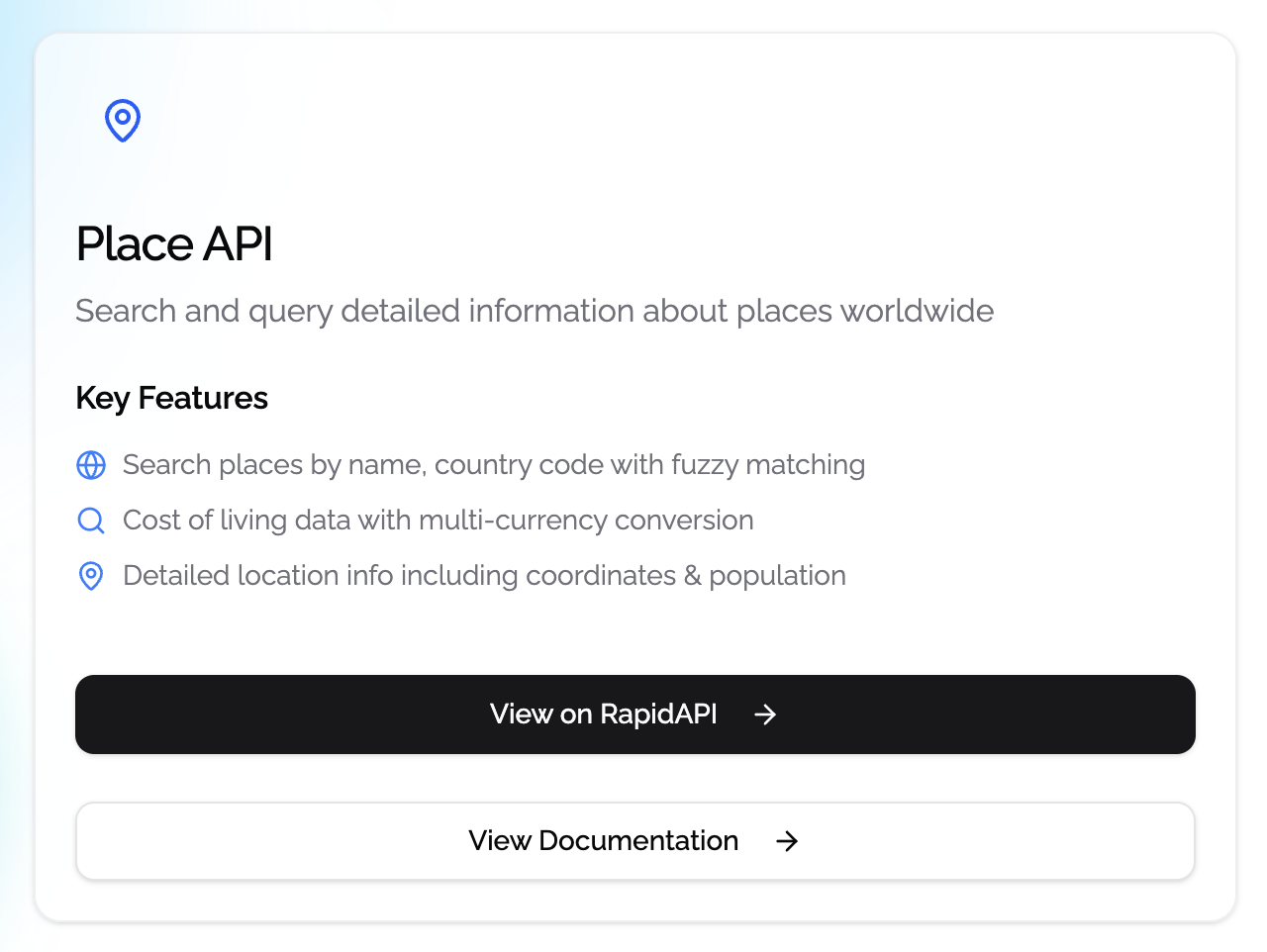Click the detailed location info feature text

(x=484, y=576)
